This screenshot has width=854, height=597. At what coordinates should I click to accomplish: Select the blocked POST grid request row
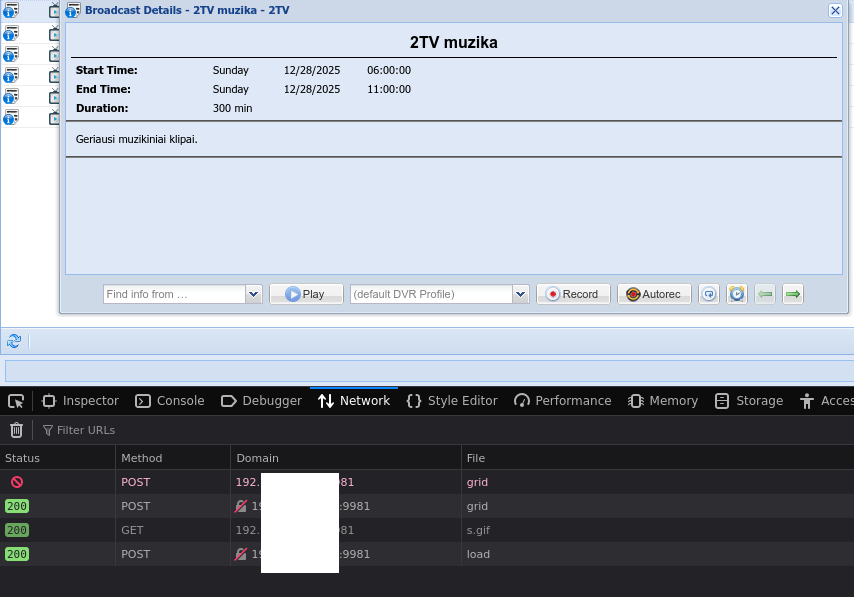[x=300, y=482]
